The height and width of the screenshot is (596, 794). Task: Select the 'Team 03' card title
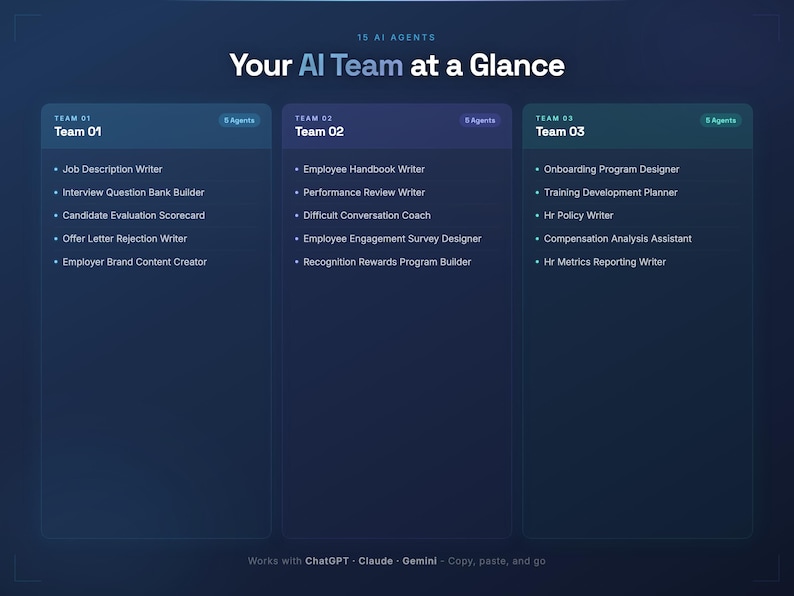click(x=560, y=132)
